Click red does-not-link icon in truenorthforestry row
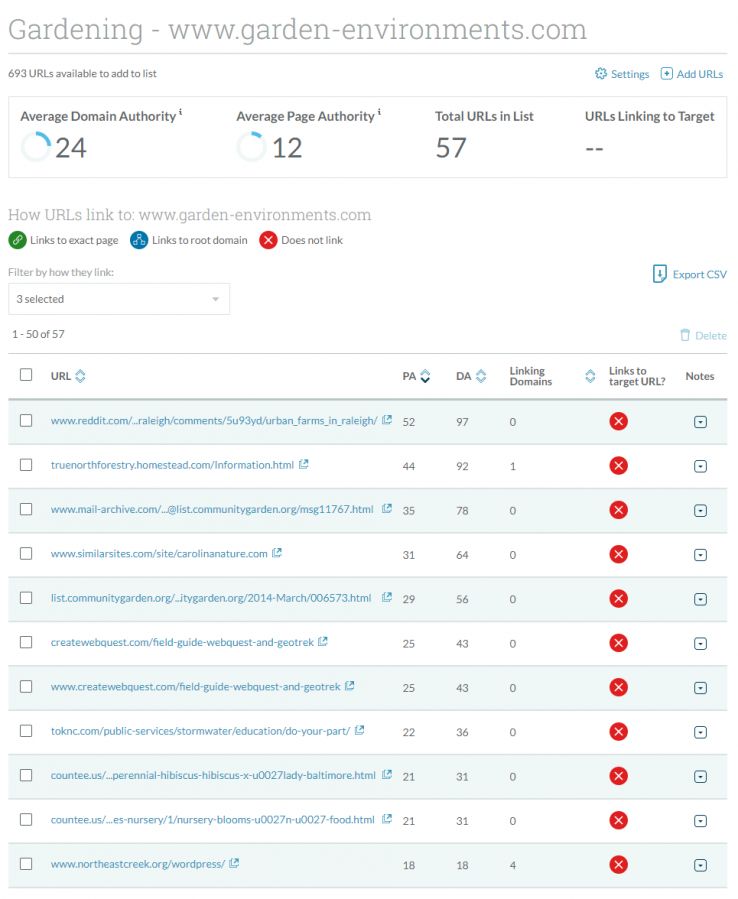Viewport: 738px width, 899px height. (618, 465)
